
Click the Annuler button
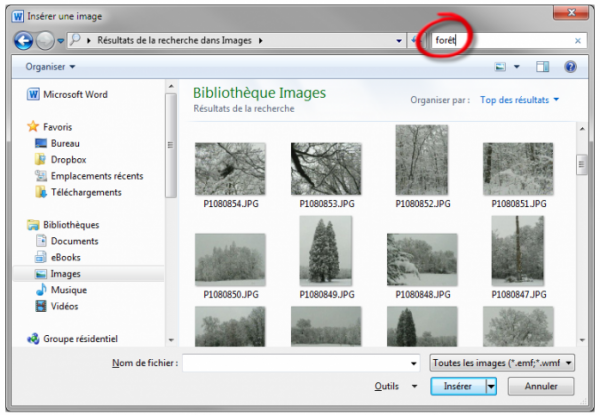point(541,386)
